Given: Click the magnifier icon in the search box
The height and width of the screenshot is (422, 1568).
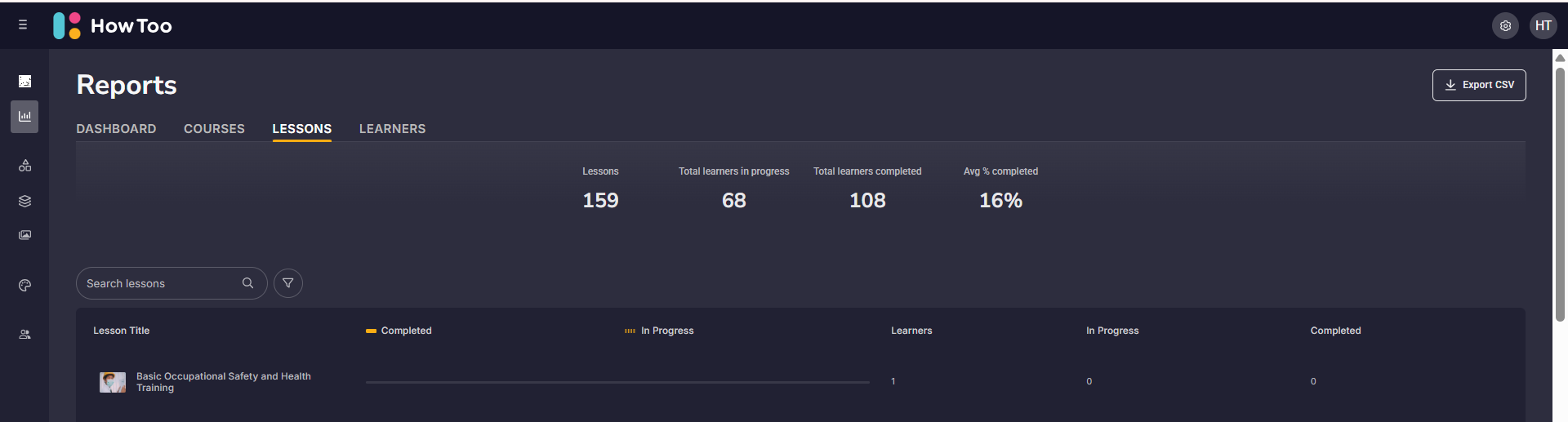Looking at the screenshot, I should tap(248, 283).
